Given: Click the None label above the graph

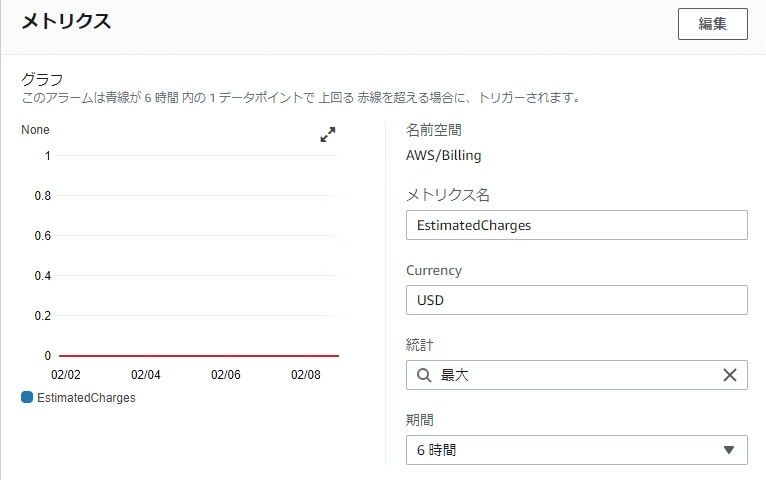Looking at the screenshot, I should click(x=35, y=130).
